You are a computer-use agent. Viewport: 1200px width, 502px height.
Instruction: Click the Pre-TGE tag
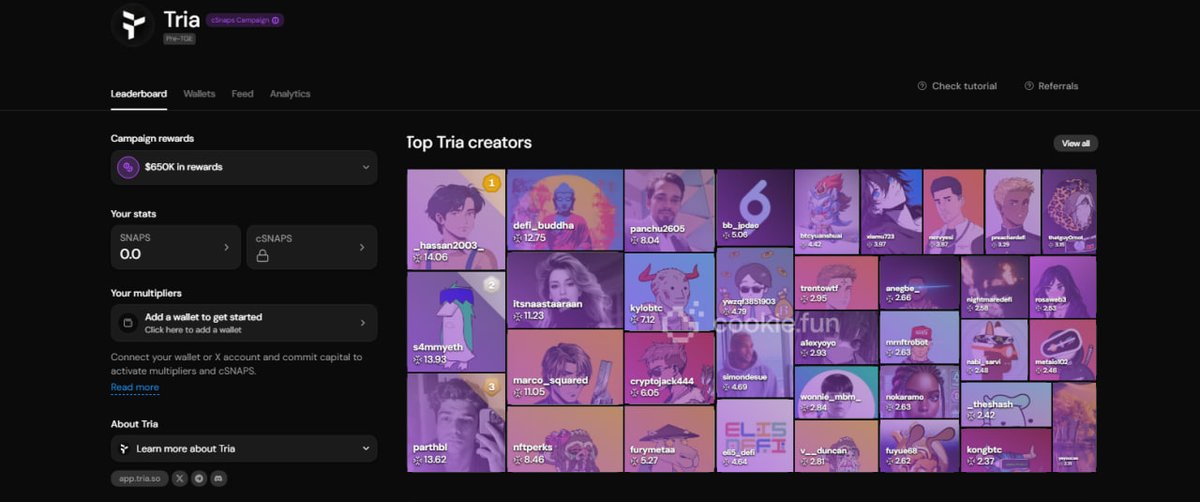point(180,39)
